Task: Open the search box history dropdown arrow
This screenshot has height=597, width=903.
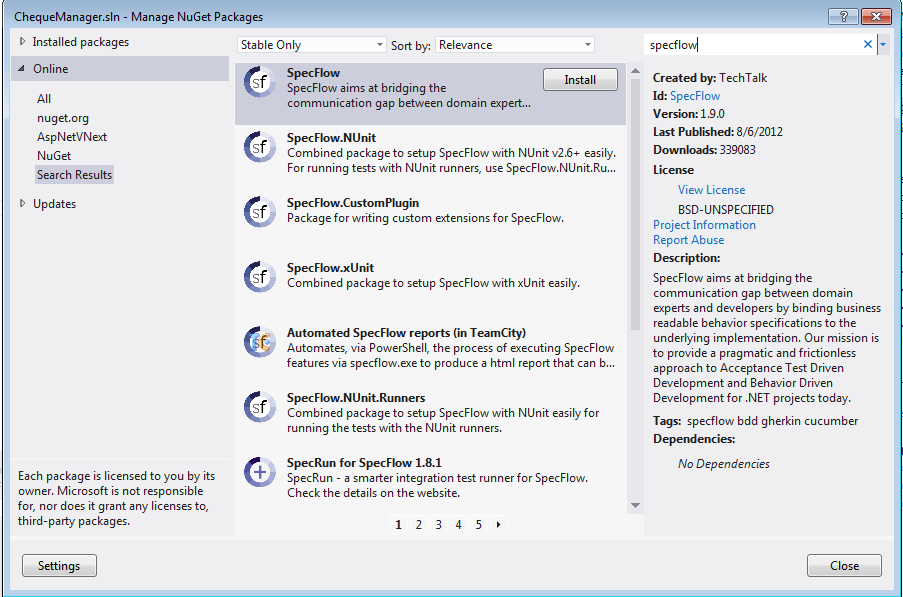Action: pos(883,44)
